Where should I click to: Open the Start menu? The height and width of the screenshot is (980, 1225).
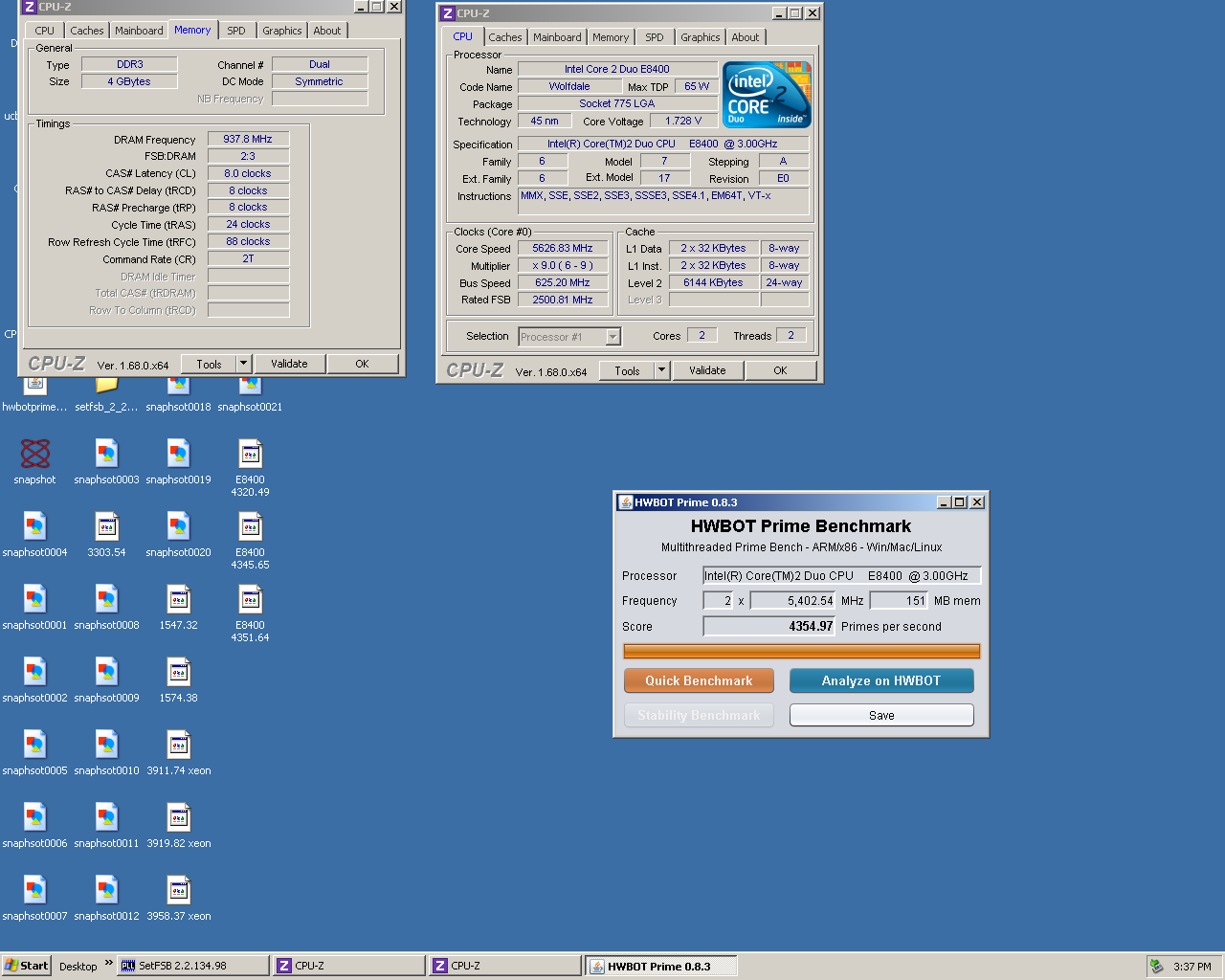(26, 966)
